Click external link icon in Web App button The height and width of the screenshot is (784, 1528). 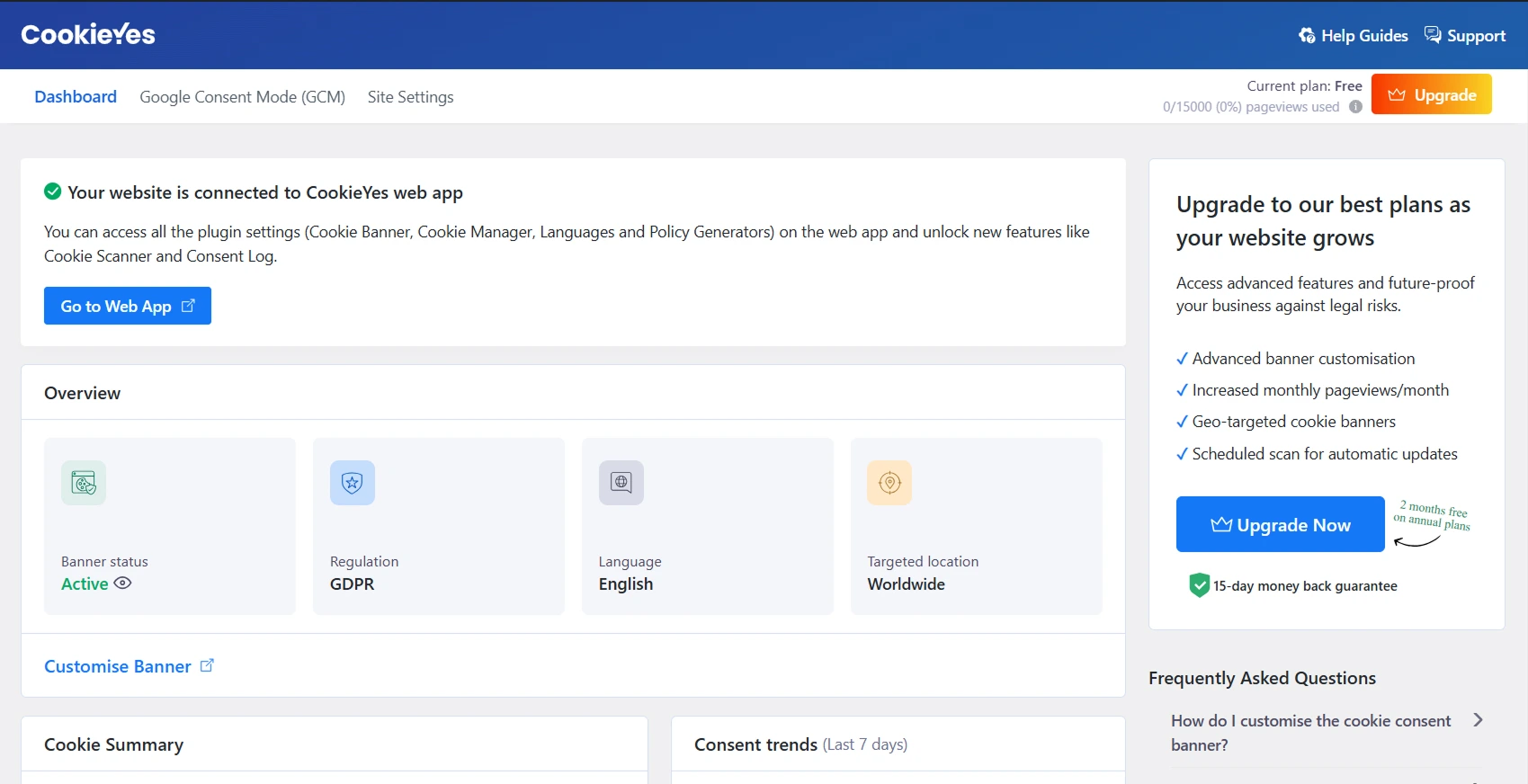188,306
